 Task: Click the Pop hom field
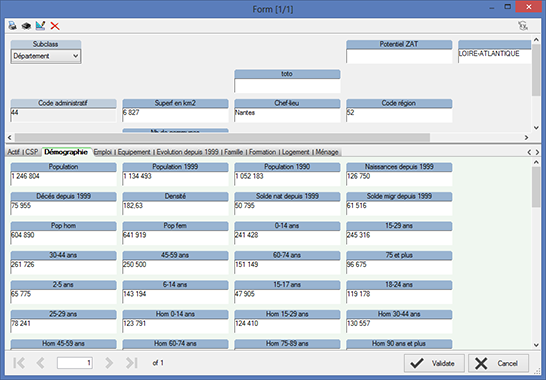point(63,238)
